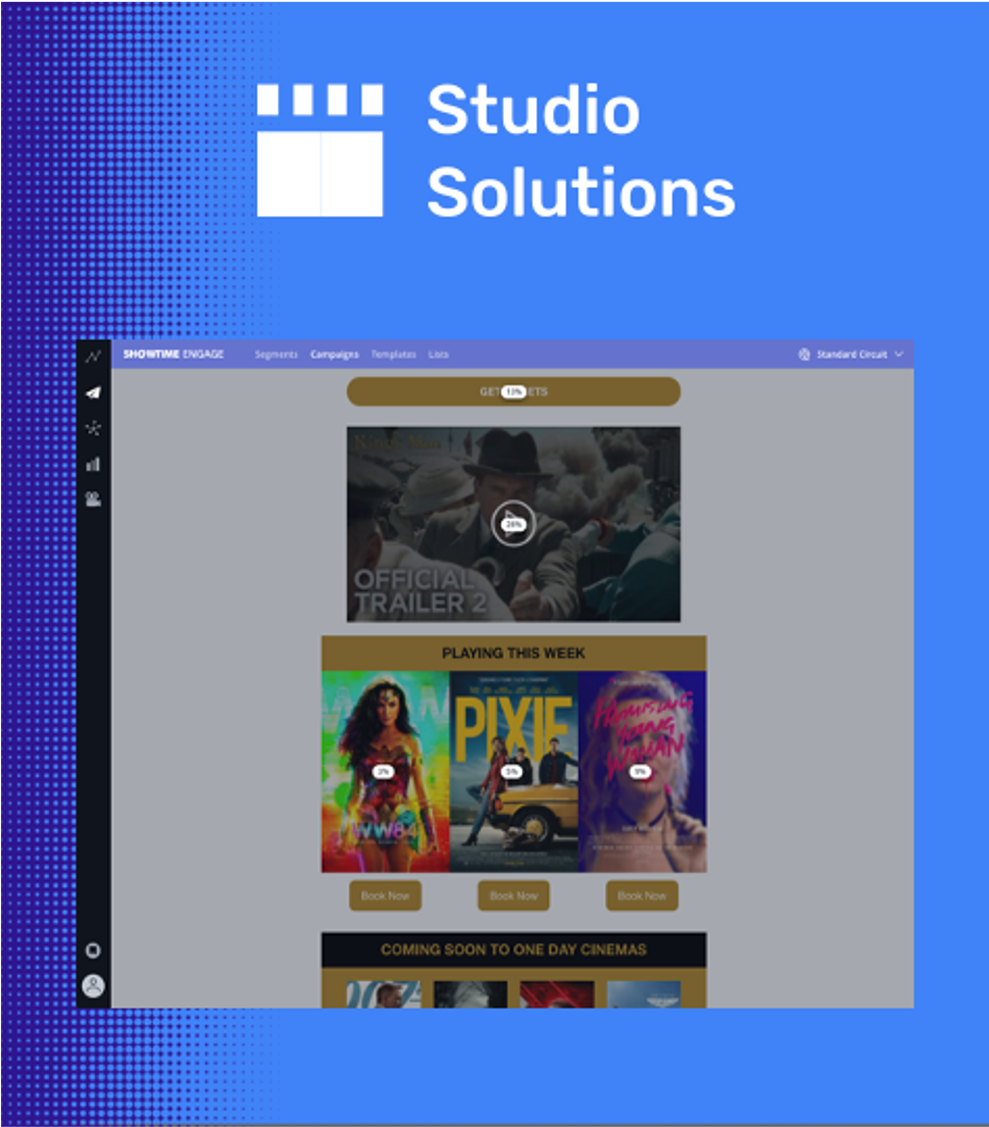Image resolution: width=989 pixels, height=1127 pixels.
Task: Click Book Now under Promising Young Woman
Action: pyautogui.click(x=642, y=896)
